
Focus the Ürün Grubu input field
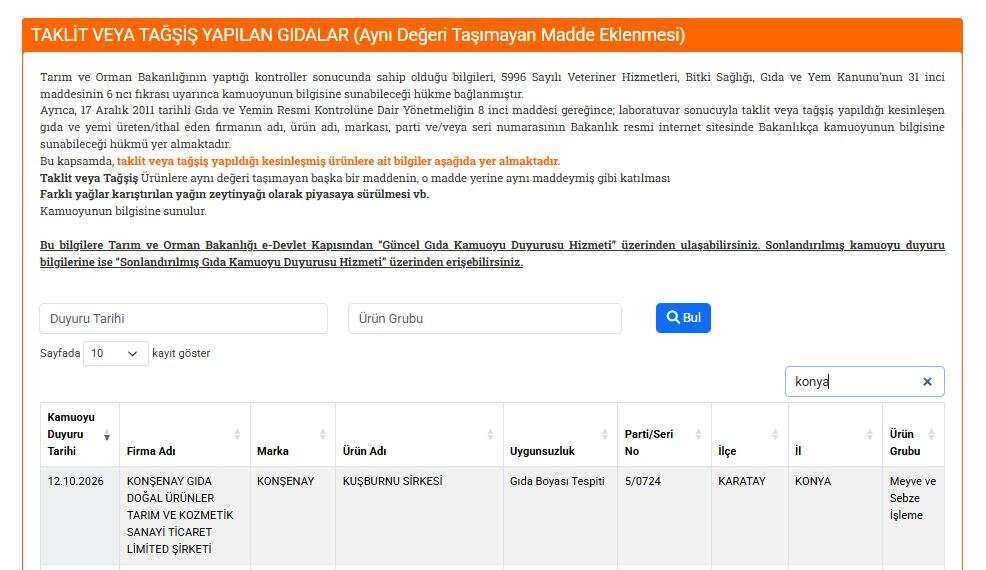485,318
